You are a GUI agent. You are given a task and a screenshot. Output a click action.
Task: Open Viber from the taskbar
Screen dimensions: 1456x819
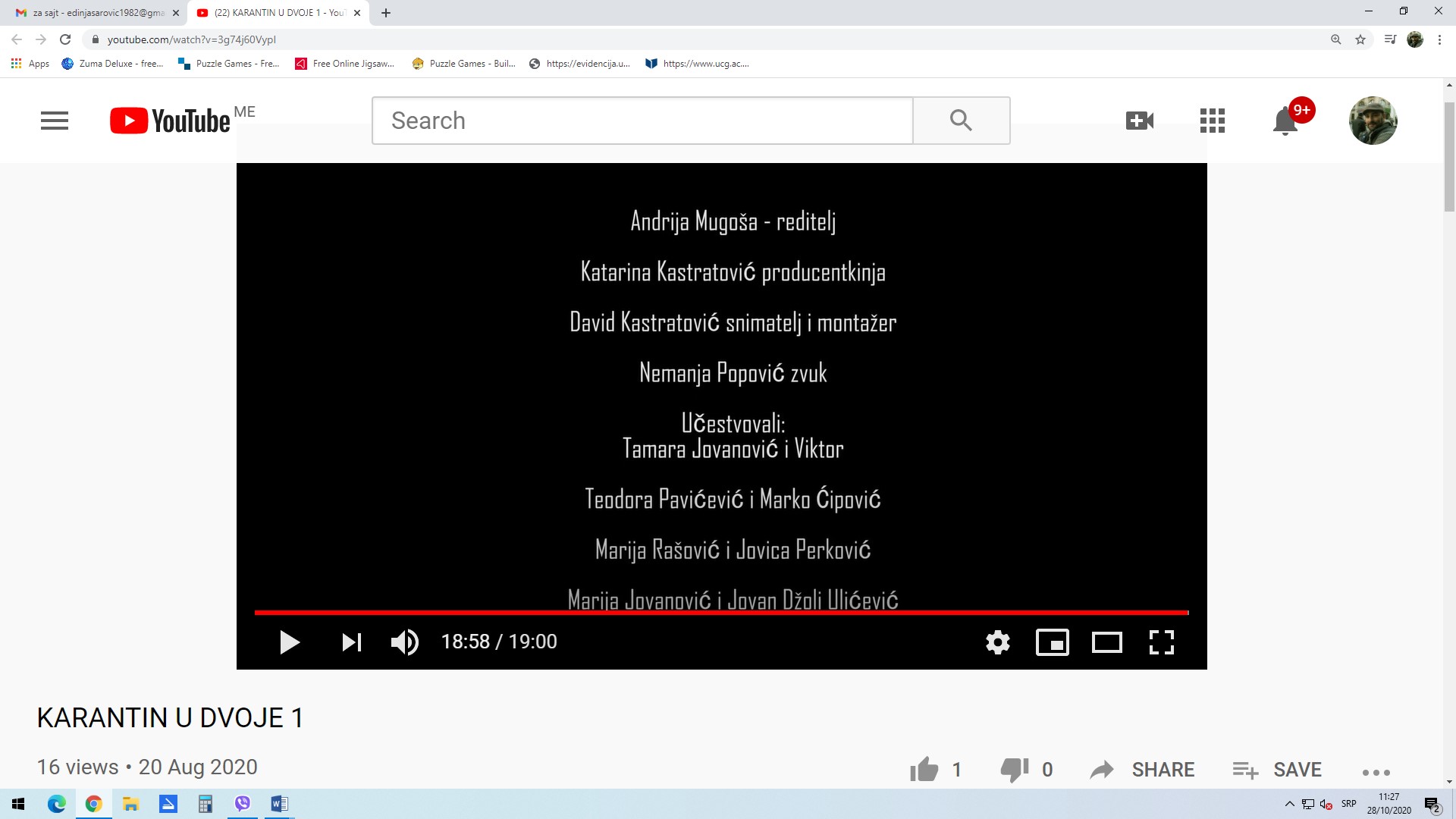(x=243, y=804)
